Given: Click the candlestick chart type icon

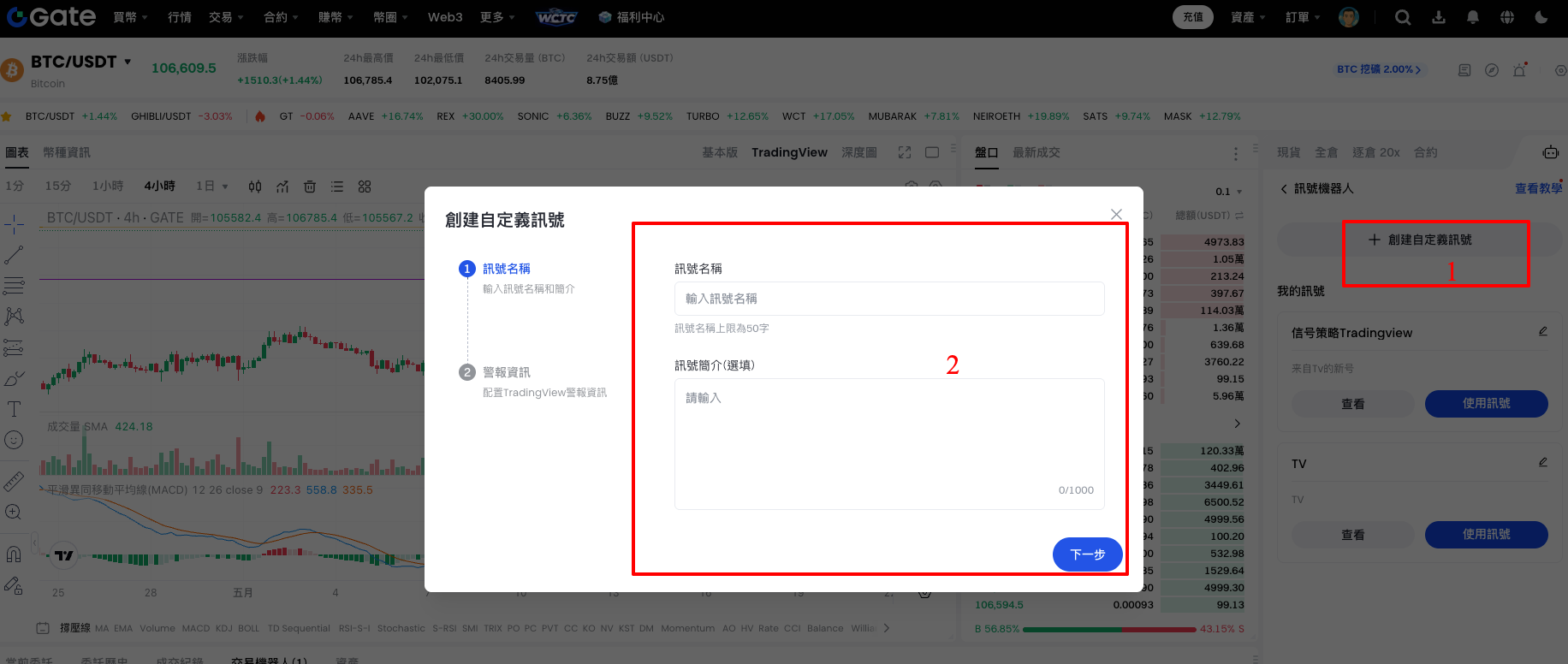Looking at the screenshot, I should (x=255, y=187).
